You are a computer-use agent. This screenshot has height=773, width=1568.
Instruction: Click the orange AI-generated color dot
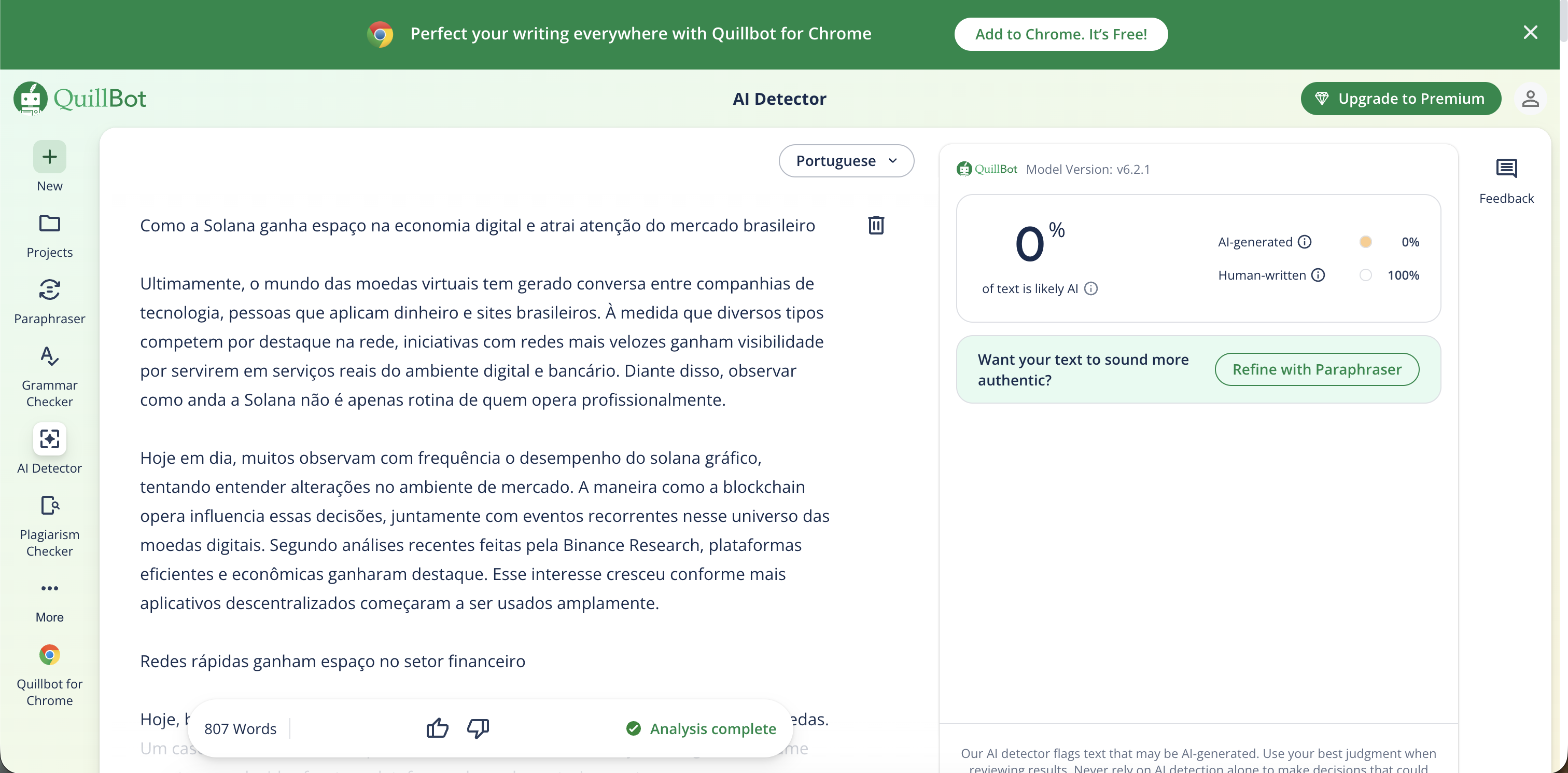[x=1365, y=242]
